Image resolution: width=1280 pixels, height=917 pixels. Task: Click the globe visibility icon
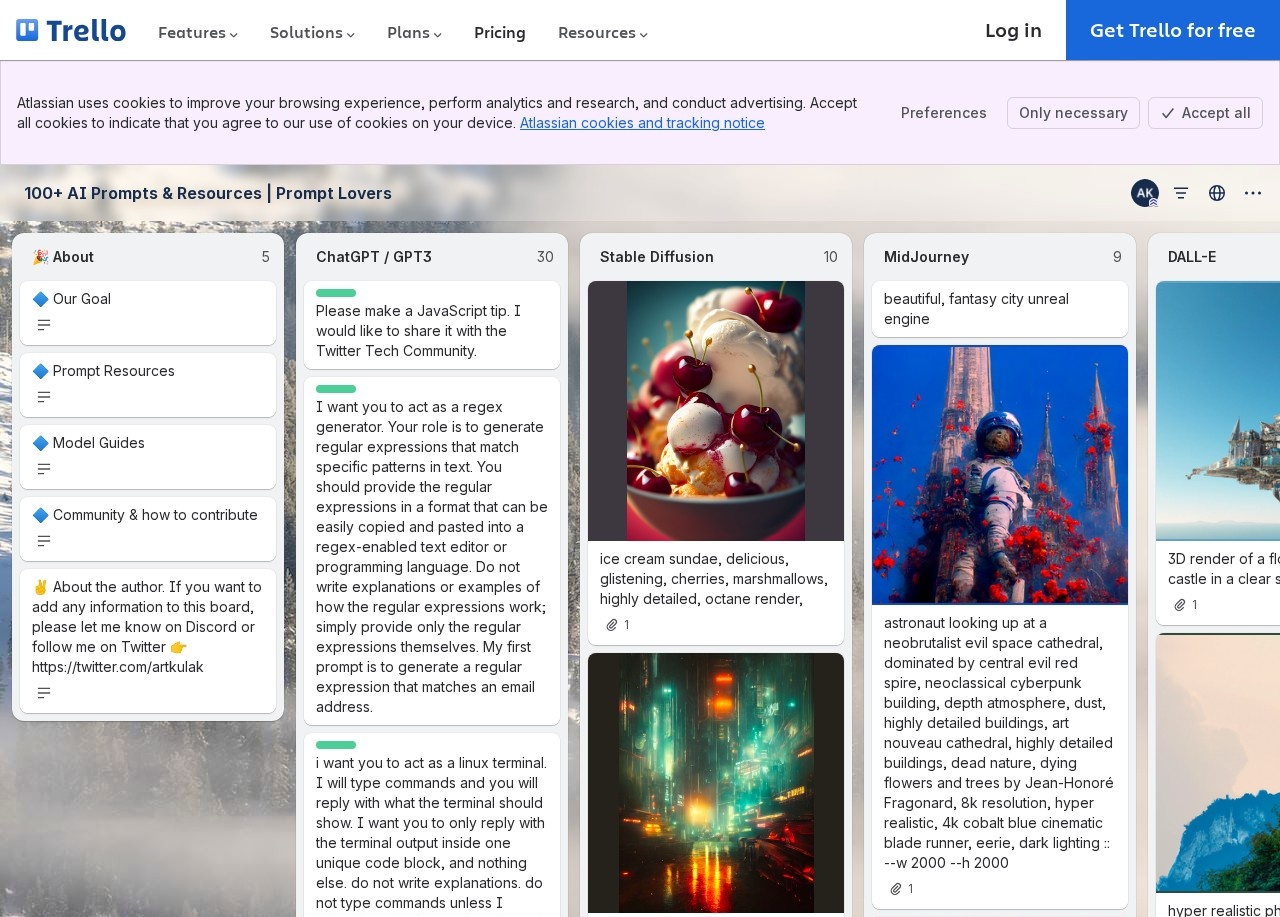point(1217,193)
